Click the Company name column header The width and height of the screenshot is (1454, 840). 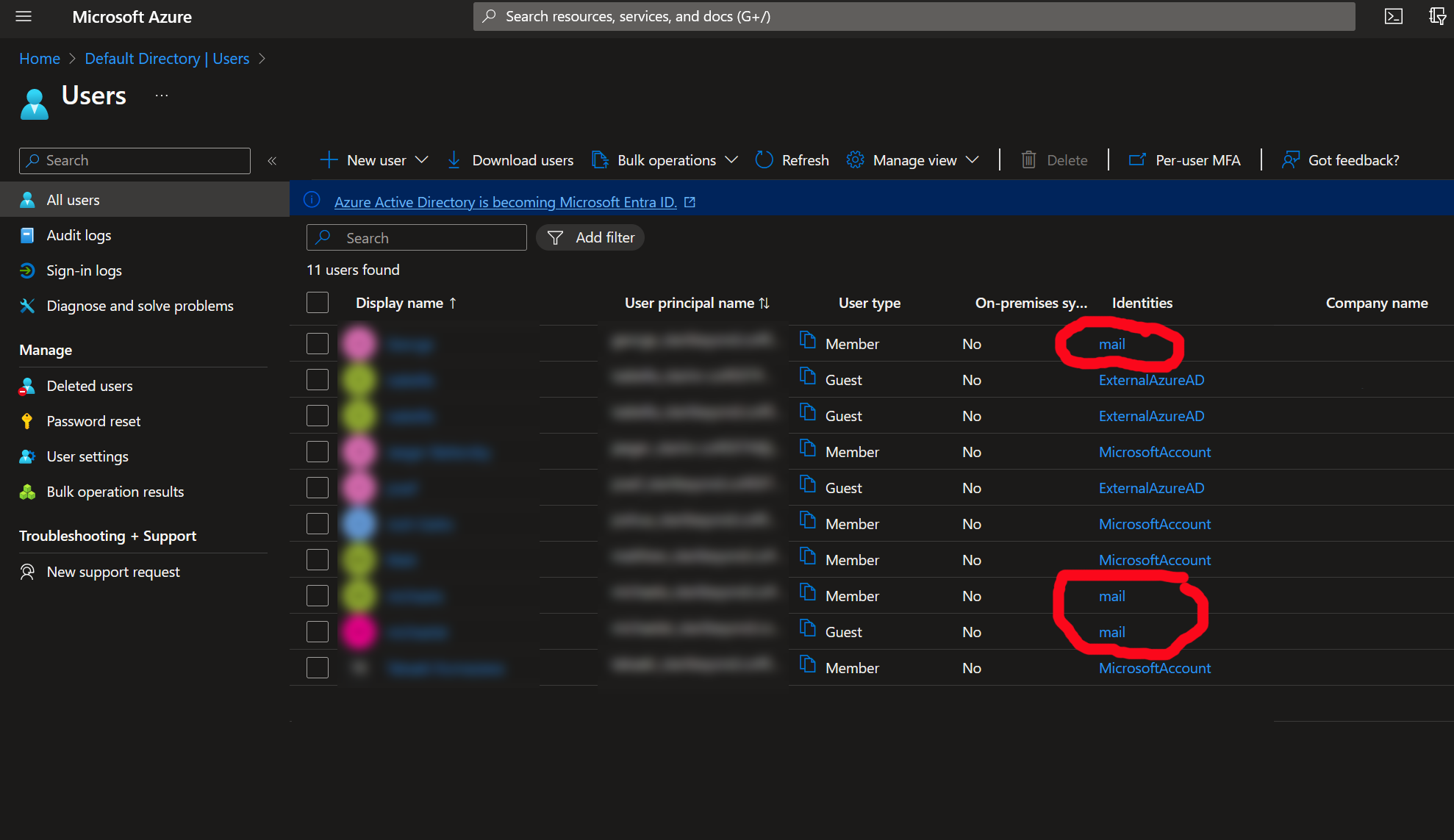(1376, 303)
